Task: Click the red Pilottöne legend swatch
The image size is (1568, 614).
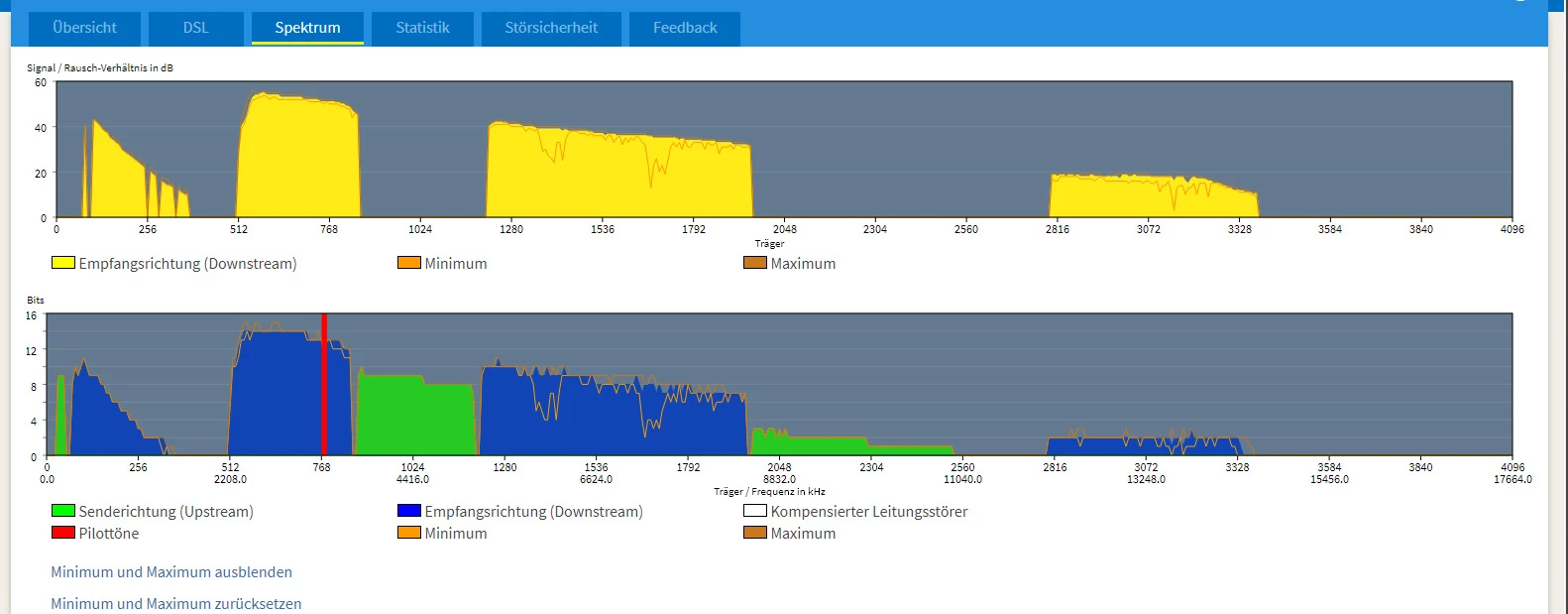Action: point(63,533)
